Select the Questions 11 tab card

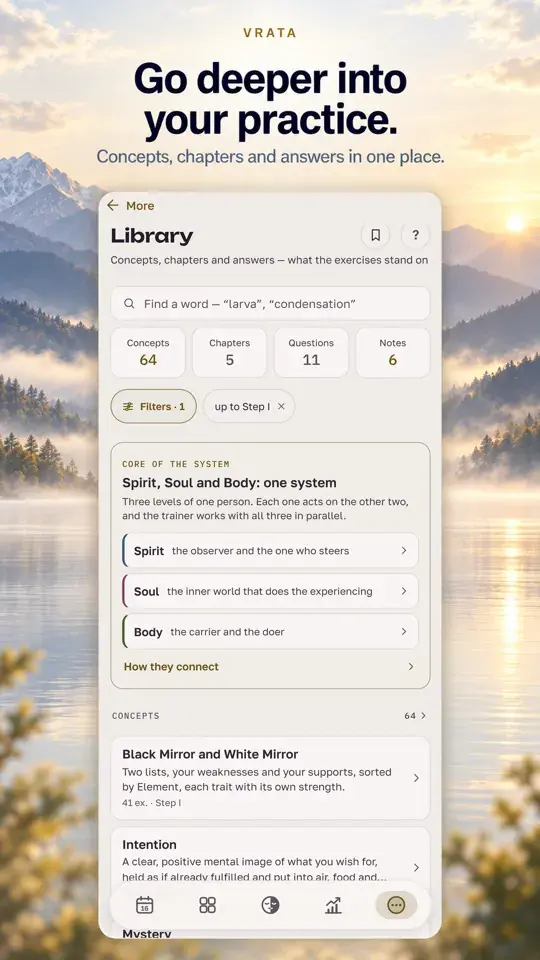[311, 353]
